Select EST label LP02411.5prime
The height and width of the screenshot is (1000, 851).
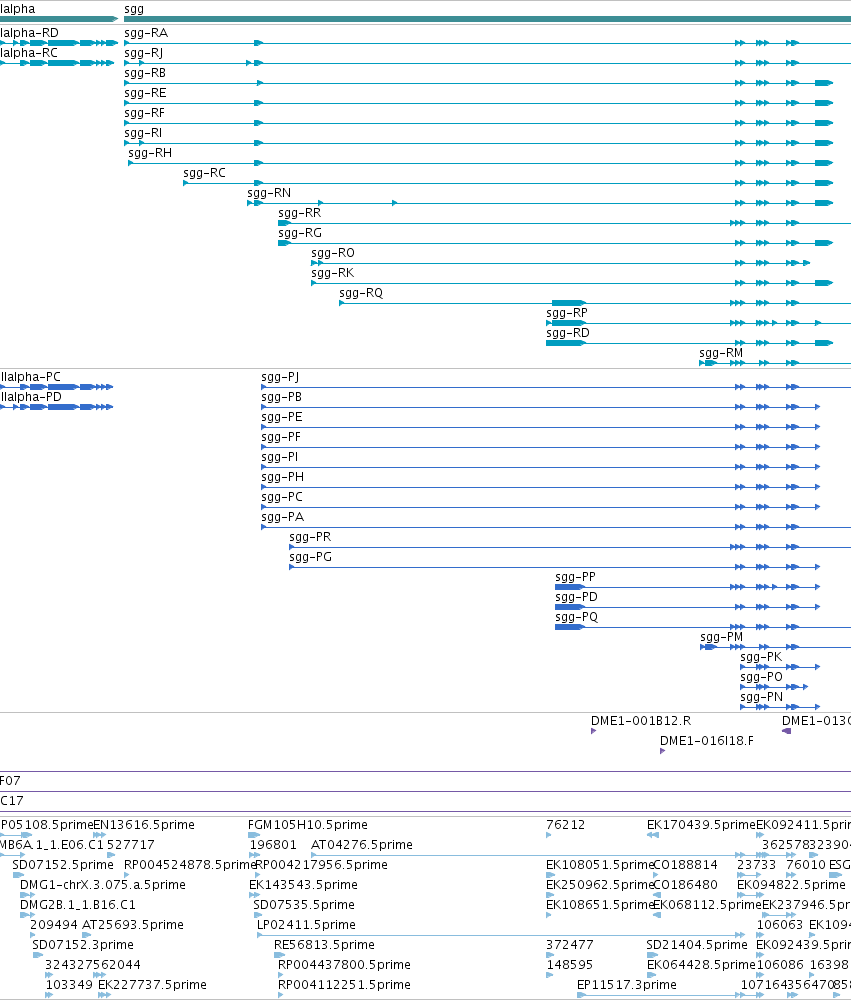[306, 925]
